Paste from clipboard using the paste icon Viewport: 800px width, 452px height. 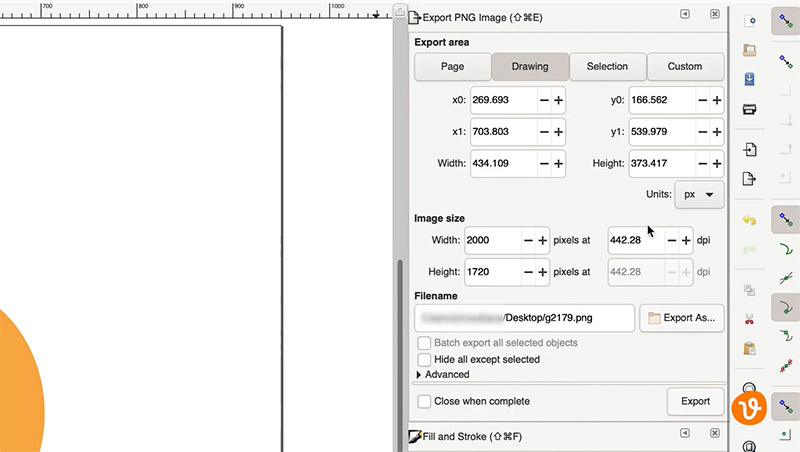749,348
